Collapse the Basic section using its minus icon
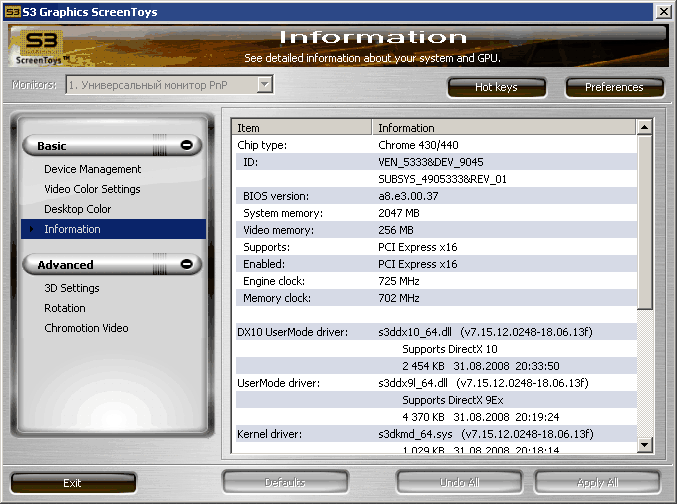Screen dimensions: 677x504 point(187,145)
